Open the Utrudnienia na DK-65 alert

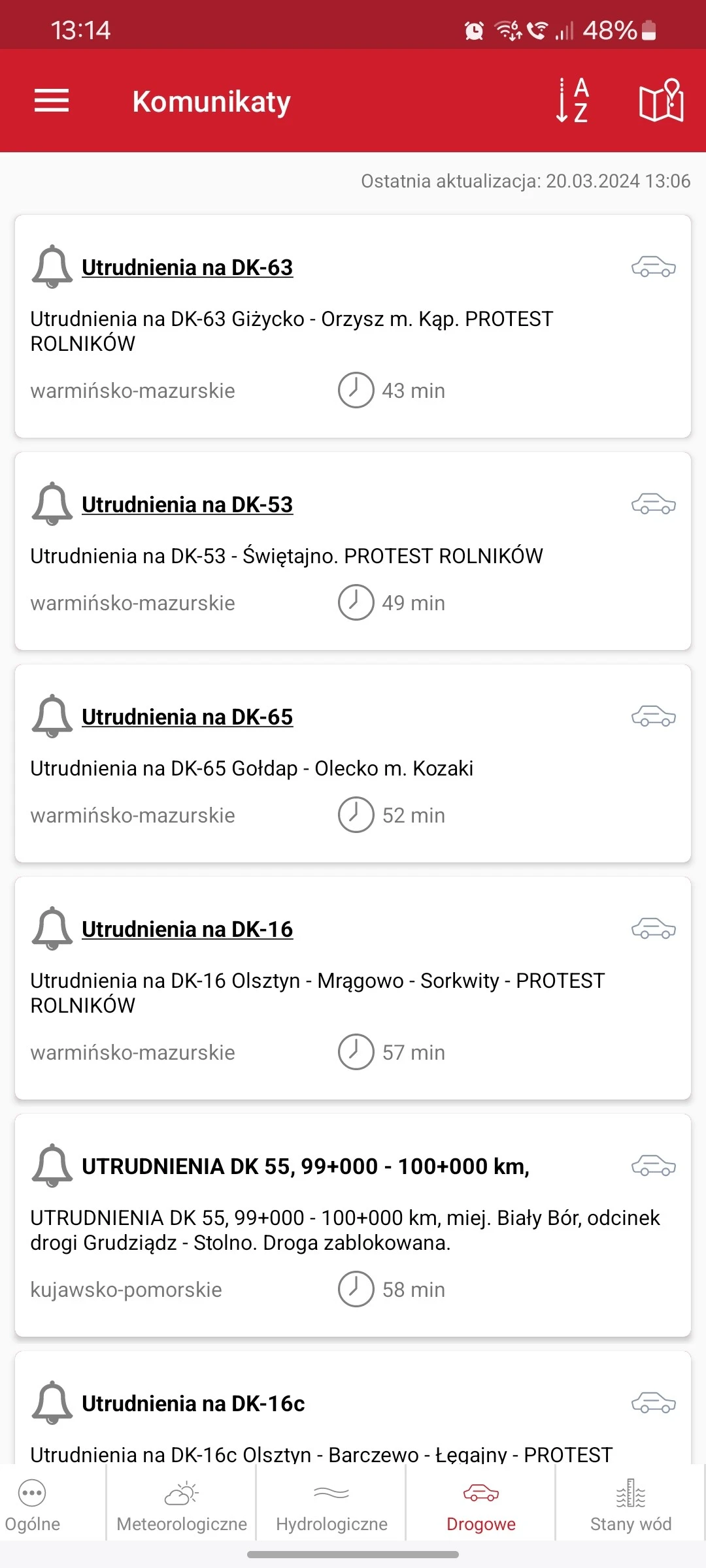(x=188, y=717)
